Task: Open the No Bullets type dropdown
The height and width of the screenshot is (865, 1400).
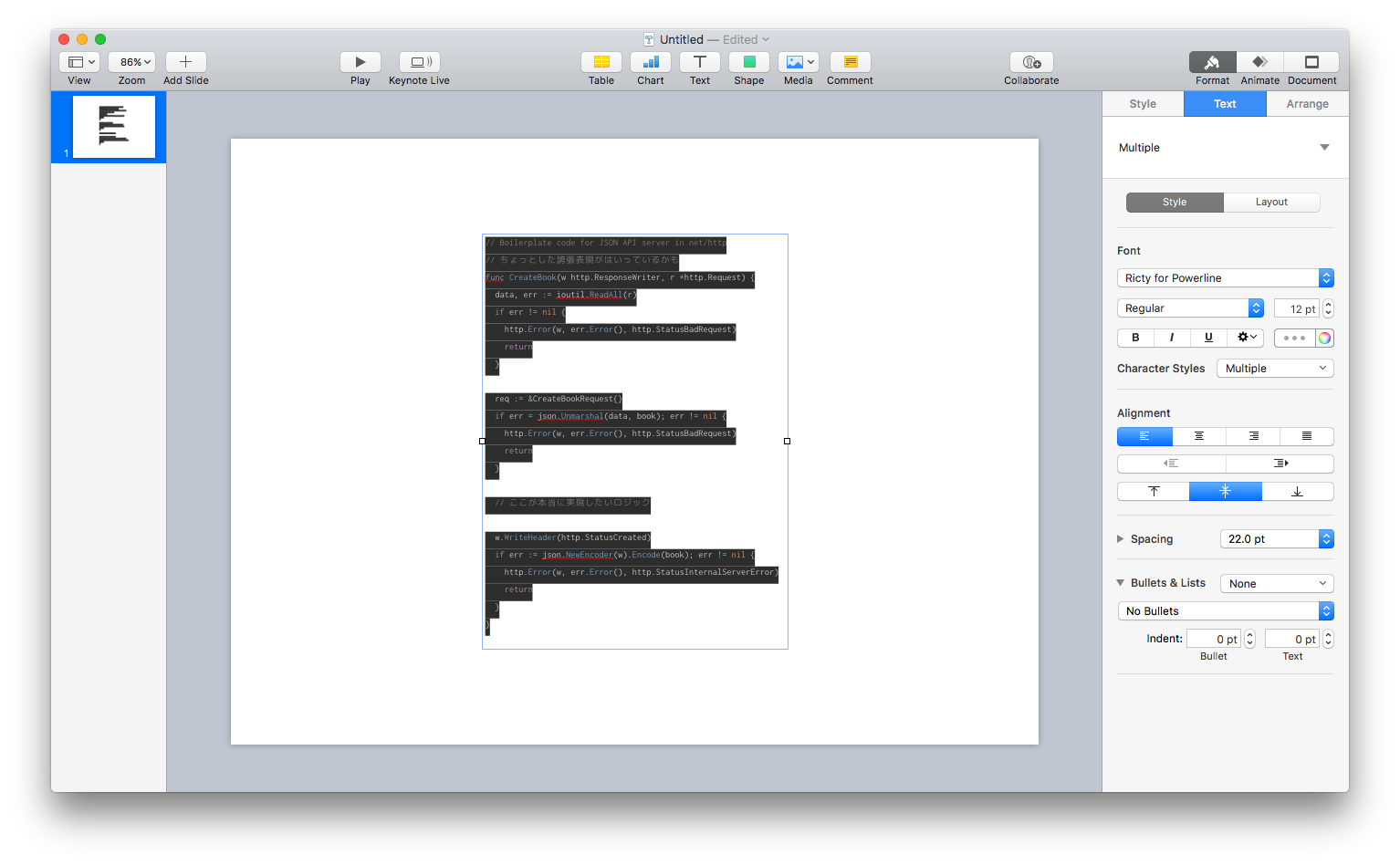Action: (1225, 611)
